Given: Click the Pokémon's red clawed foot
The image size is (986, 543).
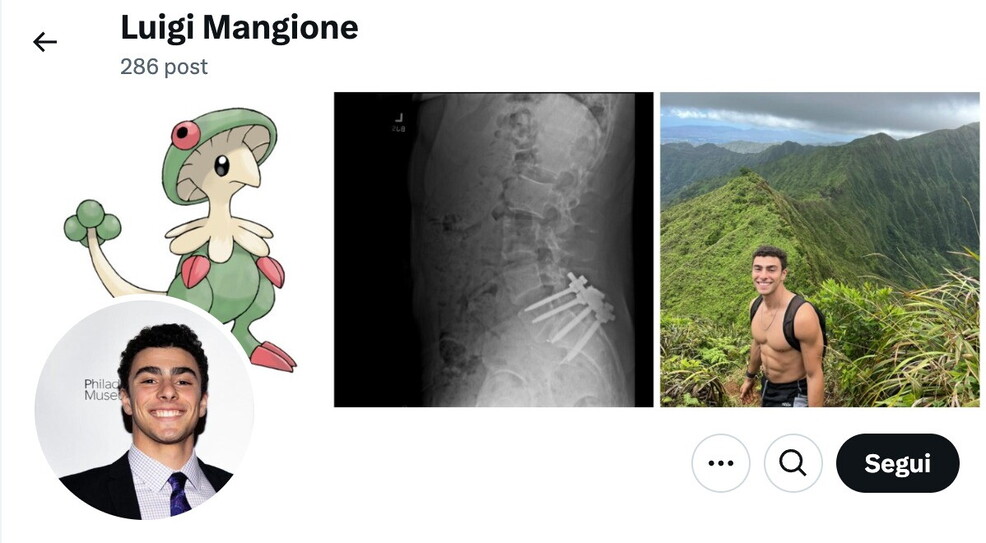Looking at the screenshot, I should (x=272, y=356).
